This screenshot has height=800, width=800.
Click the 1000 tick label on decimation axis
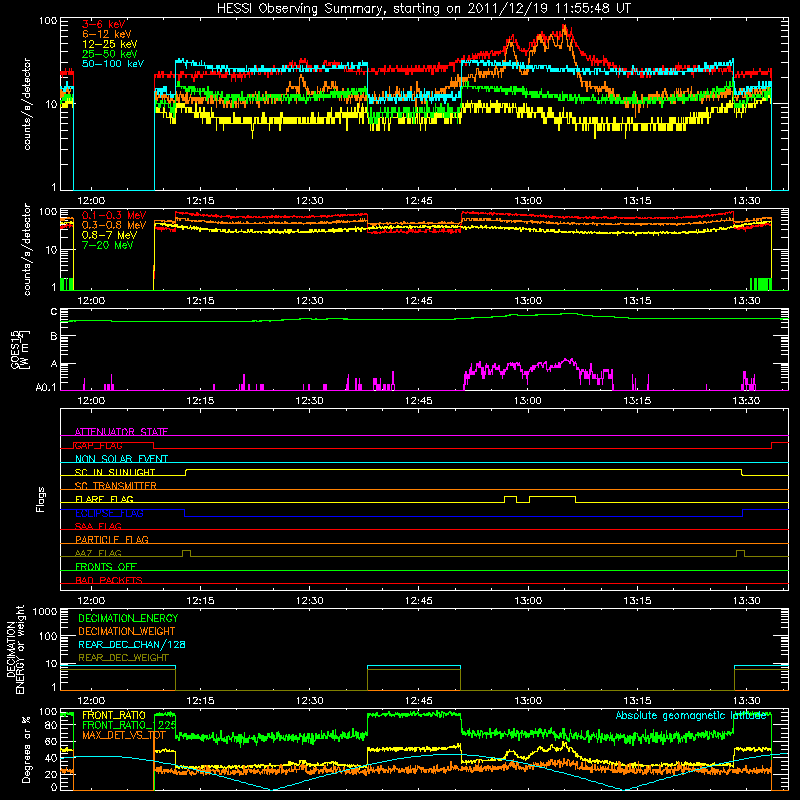coord(45,612)
